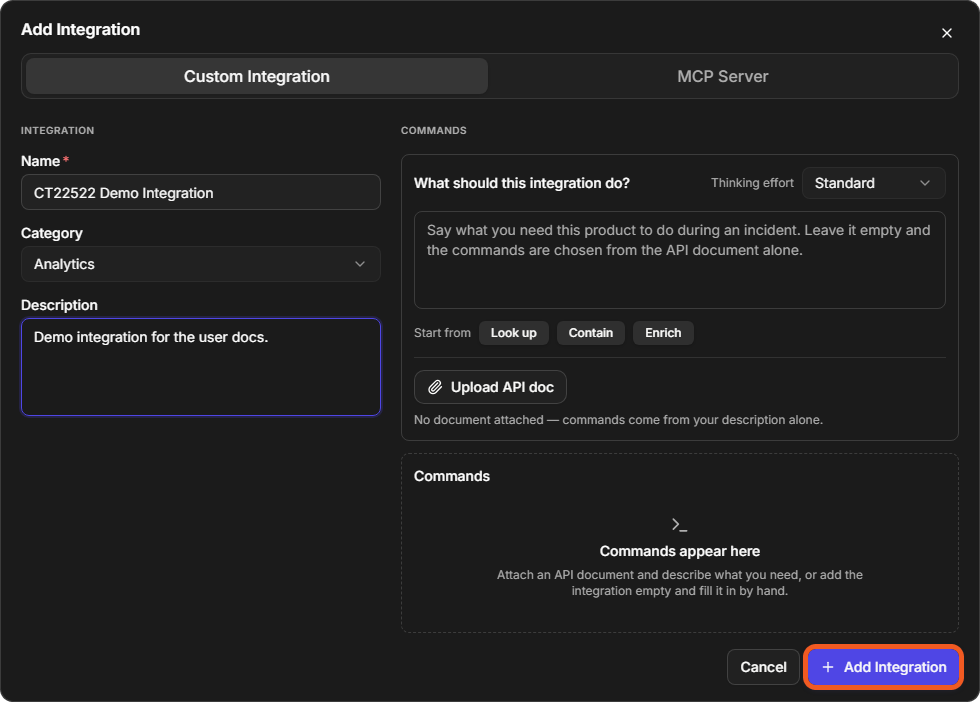The height and width of the screenshot is (702, 980).
Task: Choose the Enrich starter chip
Action: pos(663,333)
